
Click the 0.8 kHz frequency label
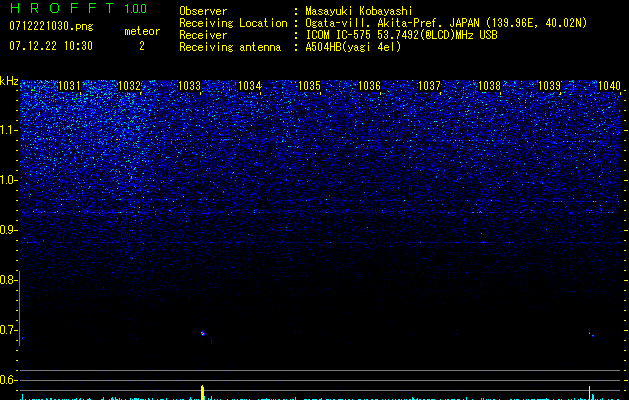pyautogui.click(x=8, y=280)
